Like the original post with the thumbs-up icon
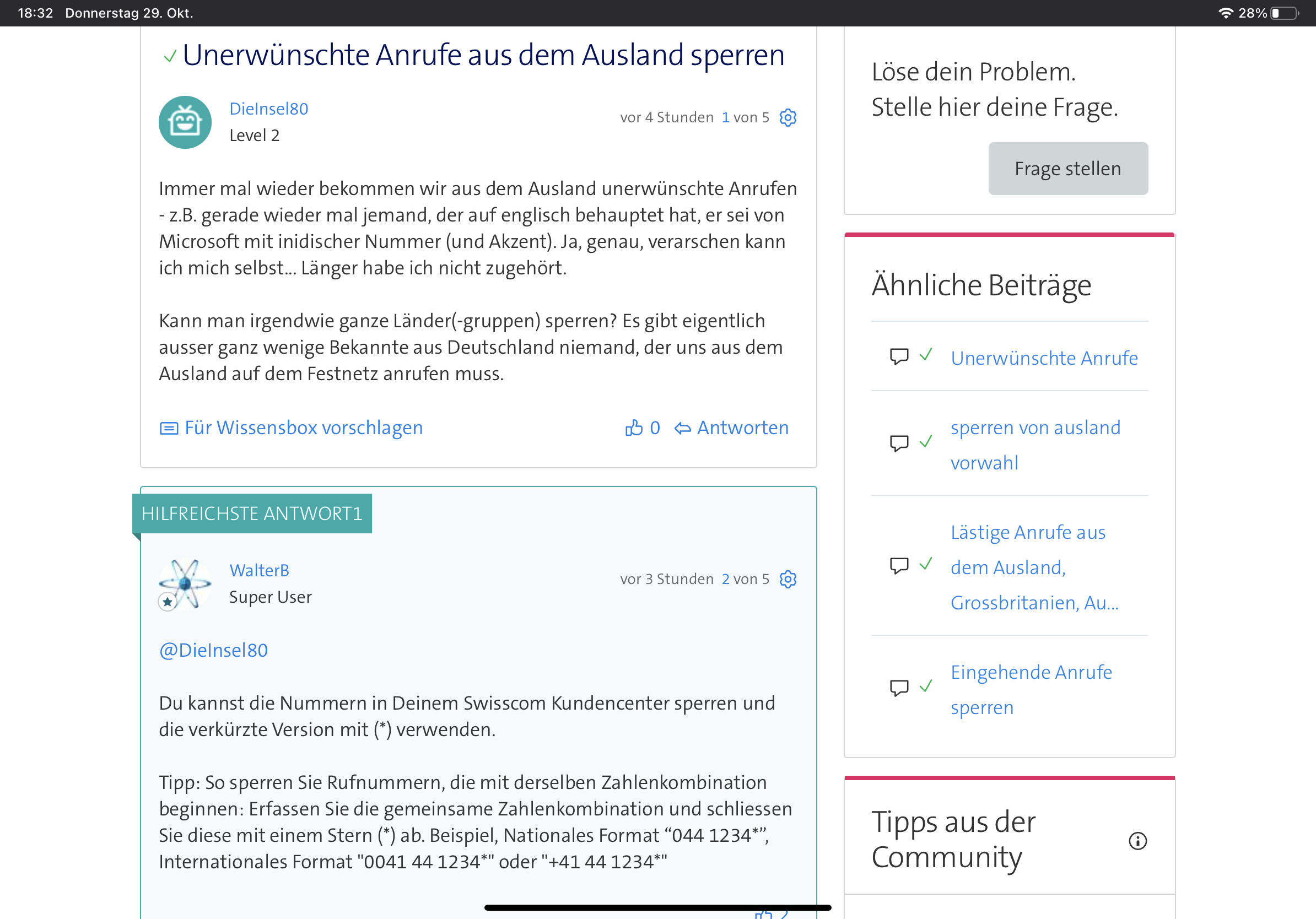 pyautogui.click(x=634, y=428)
